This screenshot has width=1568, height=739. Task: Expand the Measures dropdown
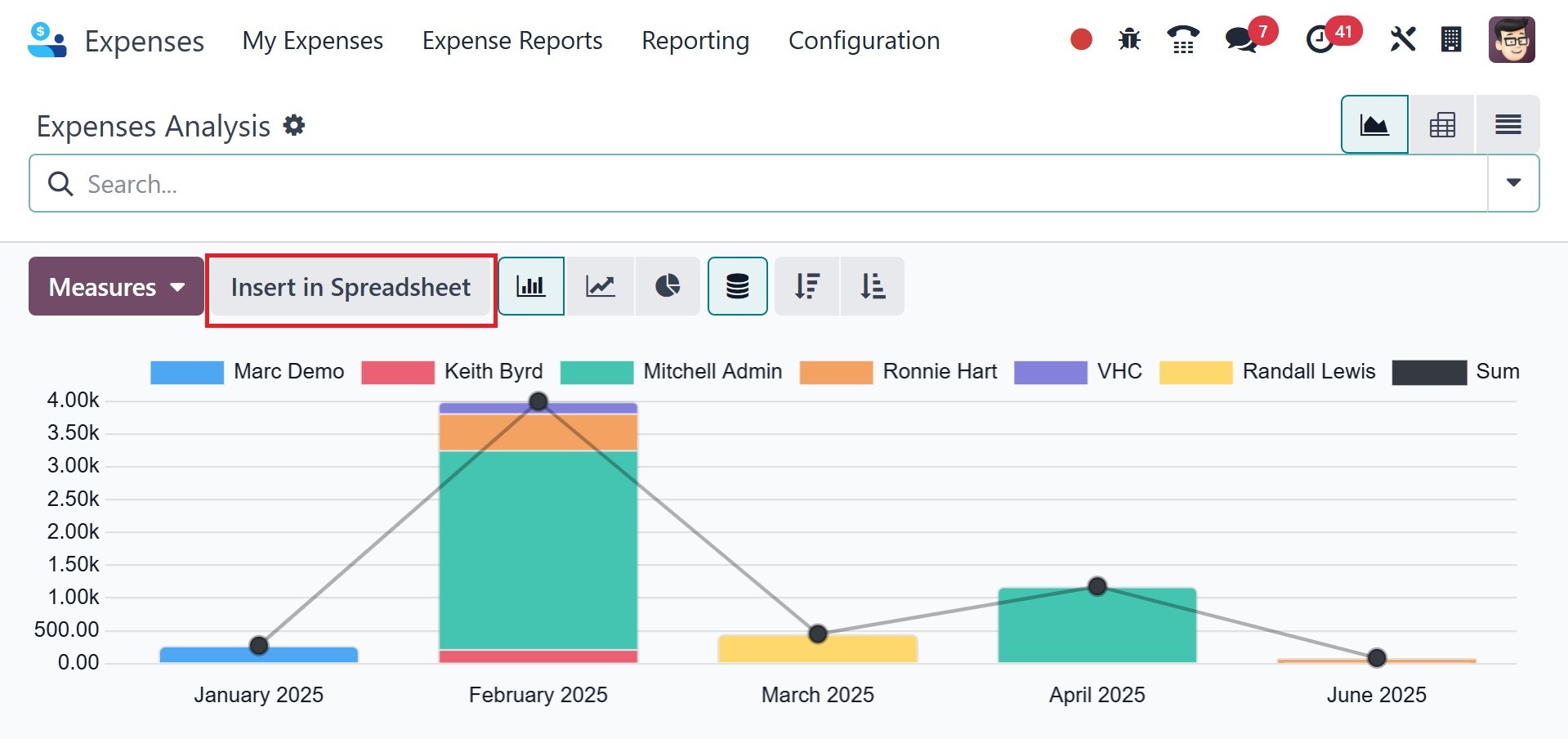pos(116,287)
